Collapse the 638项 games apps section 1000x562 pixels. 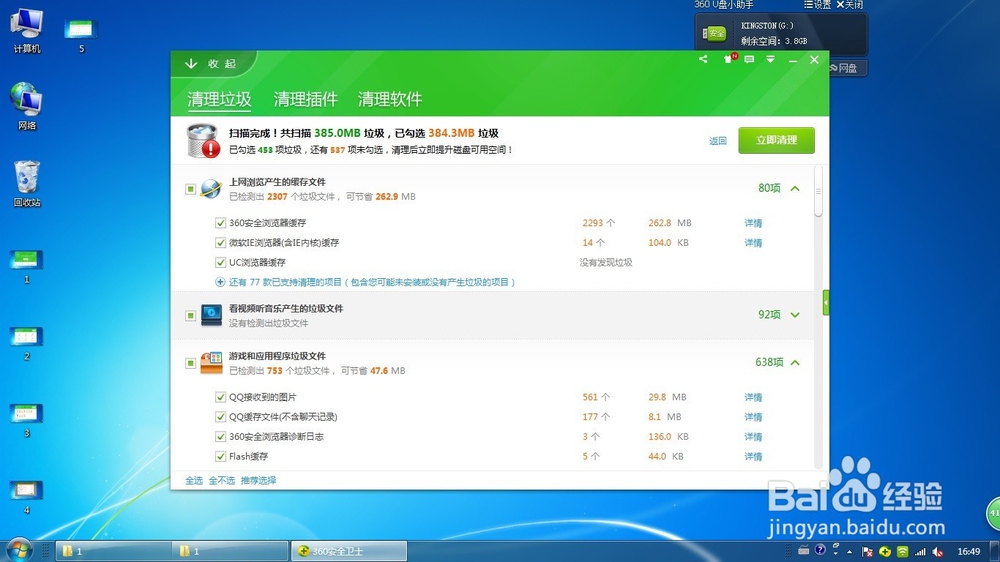(x=795, y=362)
